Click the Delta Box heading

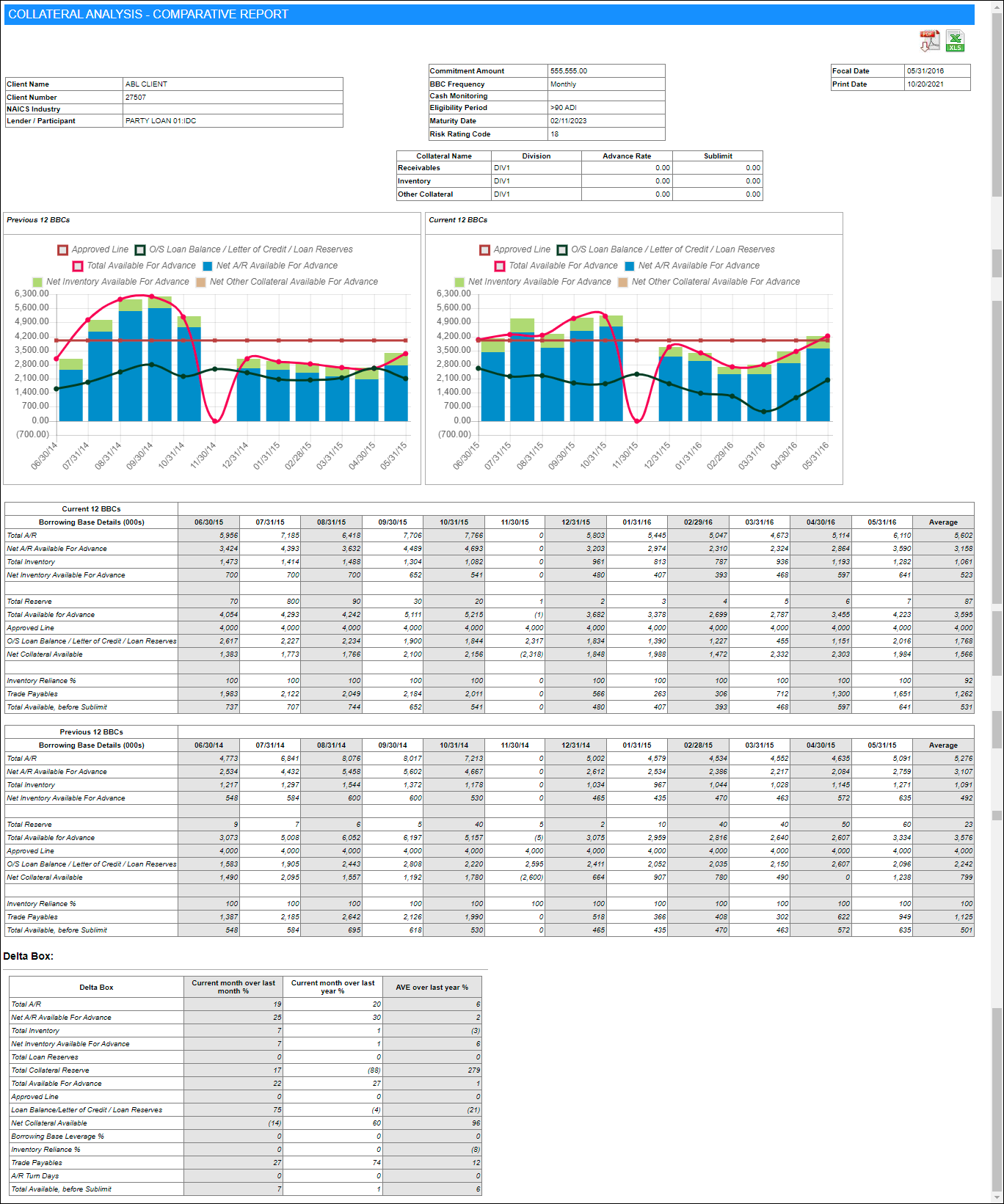click(29, 956)
